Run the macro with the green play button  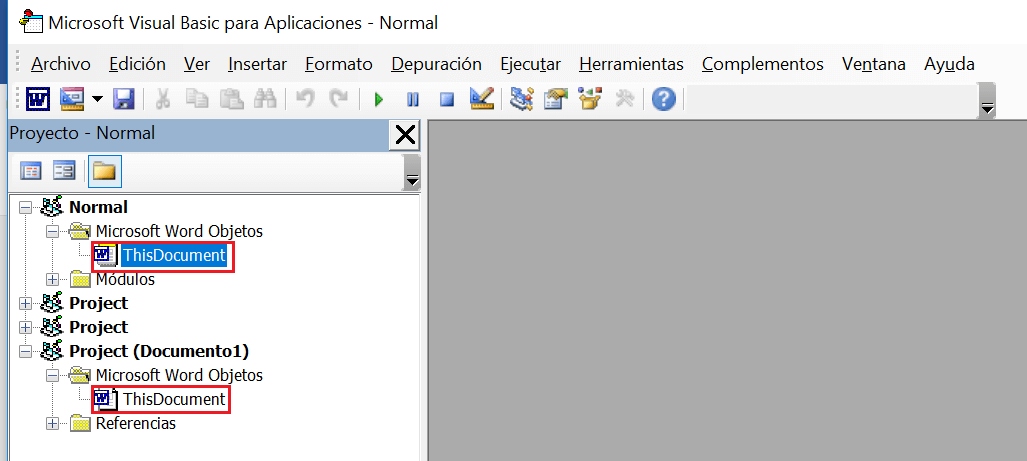pos(378,99)
